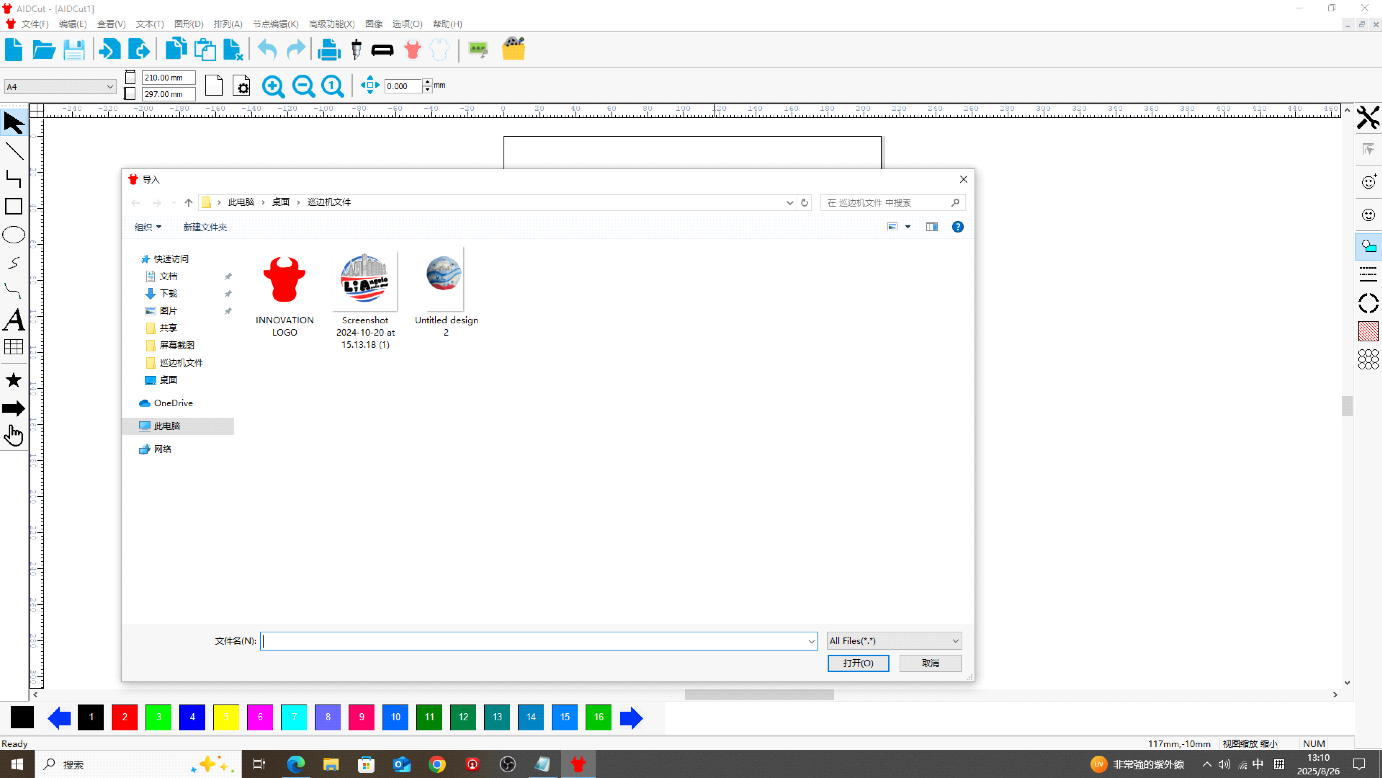
Task: Click the dialog refresh button
Action: (x=804, y=202)
